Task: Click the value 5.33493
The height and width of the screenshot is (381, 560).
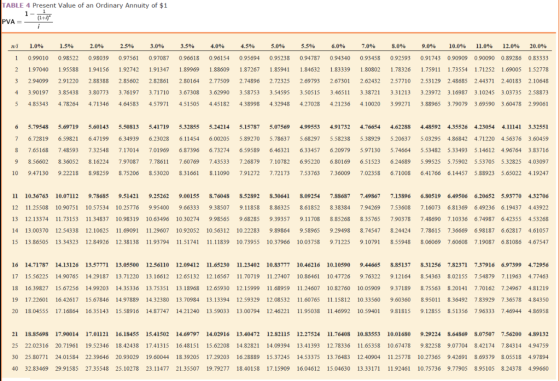Action: coord(458,150)
